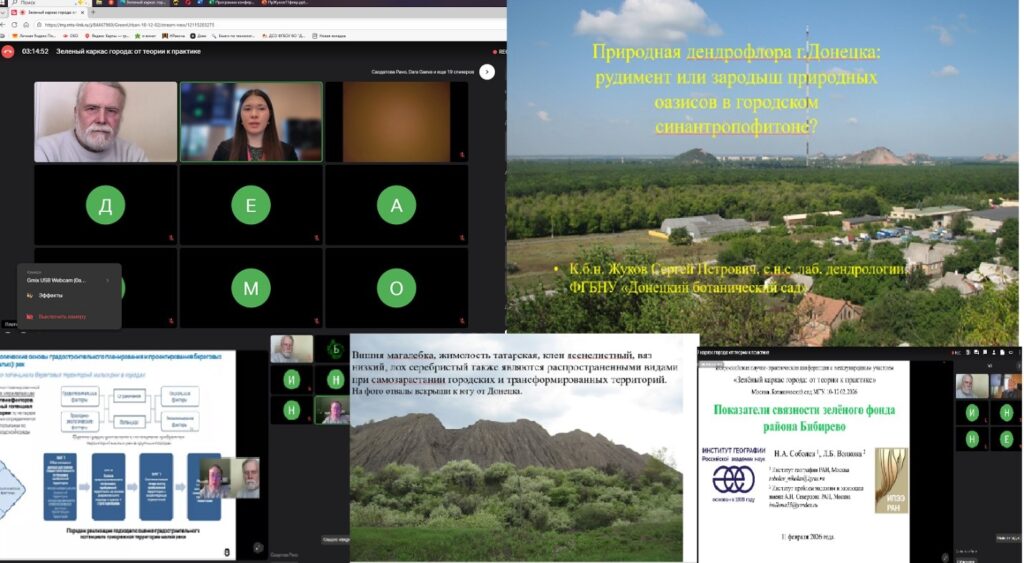Select participant tile with letter О
Screen dimensions: 1024x563
(396, 289)
